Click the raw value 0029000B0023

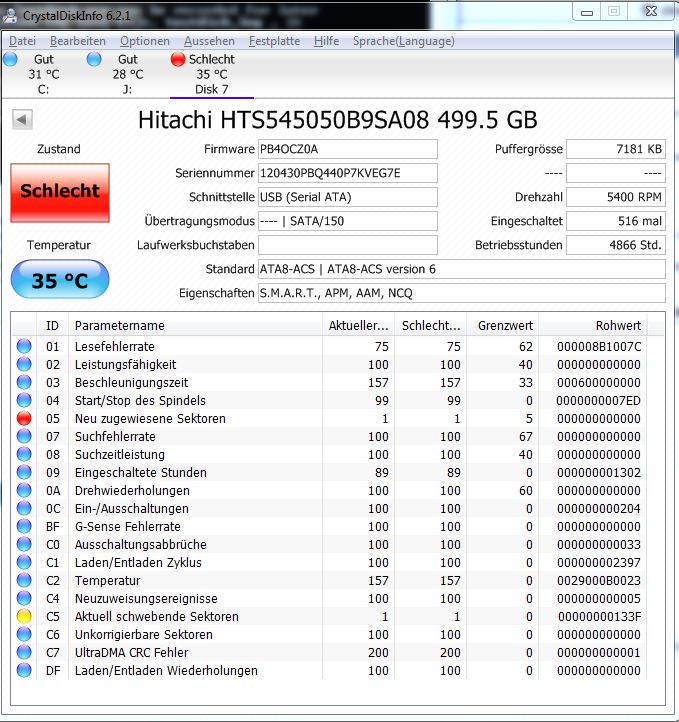pyautogui.click(x=599, y=581)
